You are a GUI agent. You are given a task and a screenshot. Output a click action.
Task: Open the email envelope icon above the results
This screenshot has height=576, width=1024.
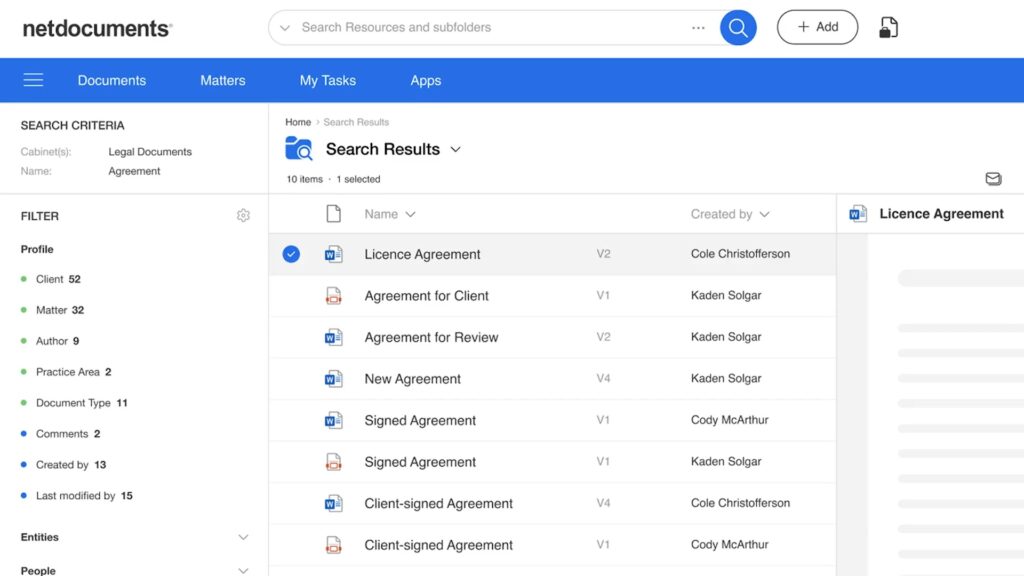pos(993,179)
